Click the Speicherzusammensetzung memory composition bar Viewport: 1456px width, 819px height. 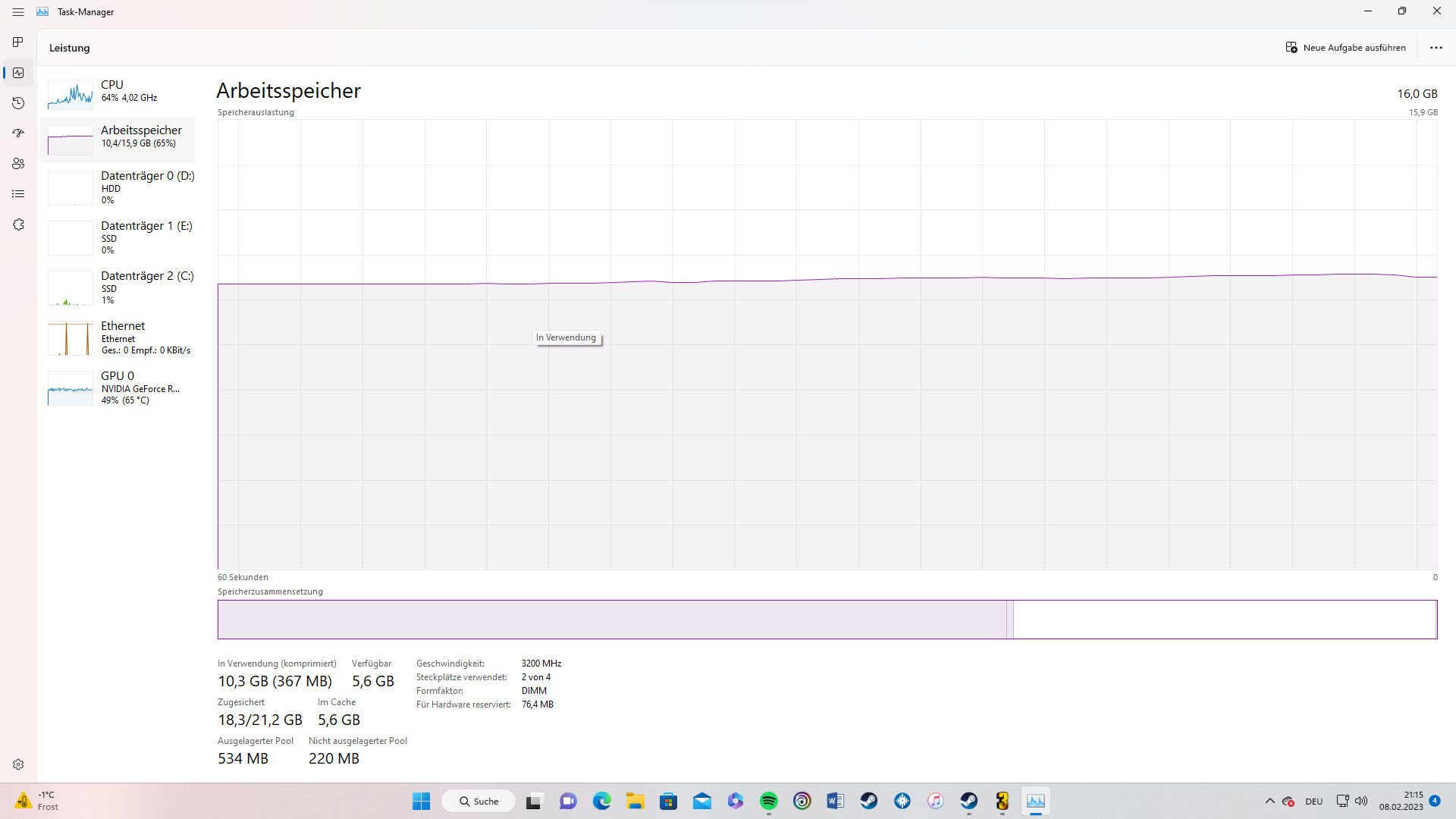[x=827, y=620]
